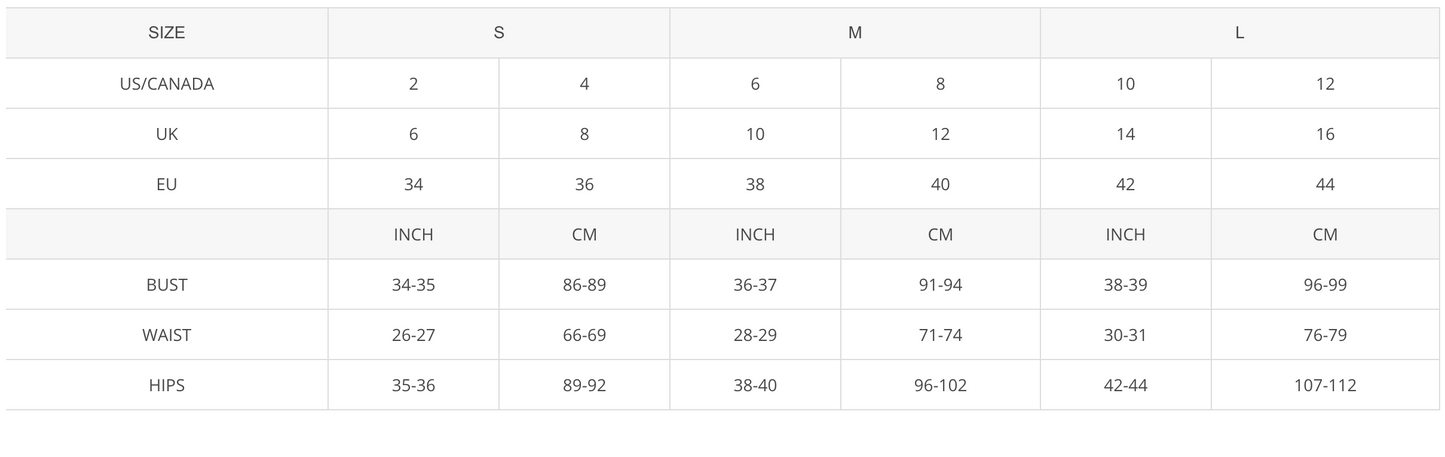Click the hips 107-112 cm cell

[1325, 385]
